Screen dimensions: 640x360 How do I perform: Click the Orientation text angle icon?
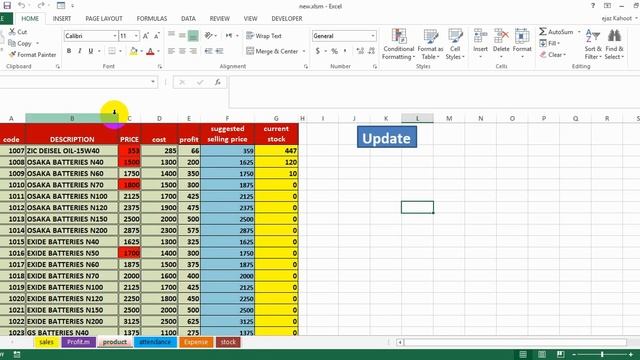pos(209,36)
